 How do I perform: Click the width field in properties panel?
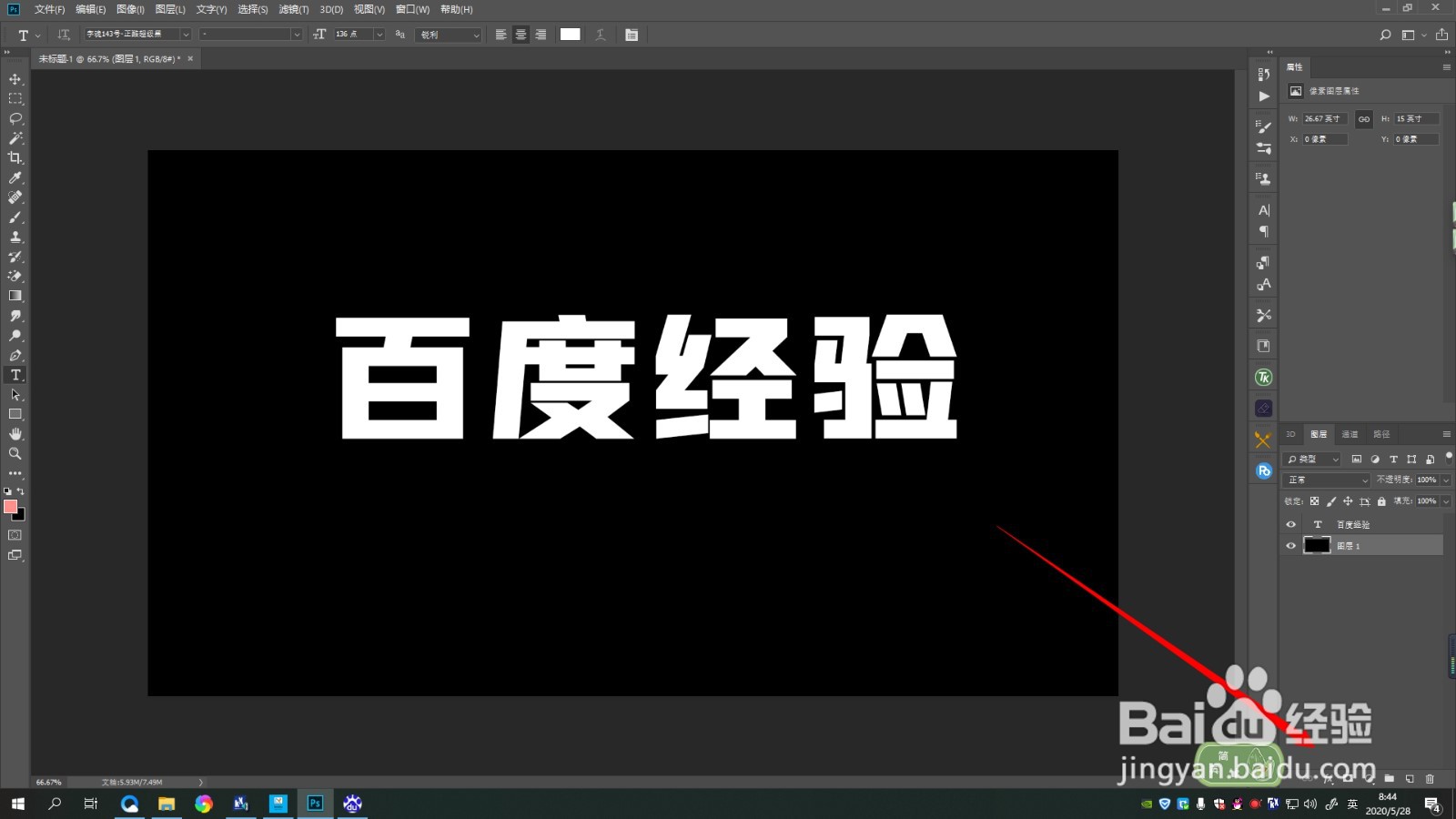pyautogui.click(x=1324, y=118)
